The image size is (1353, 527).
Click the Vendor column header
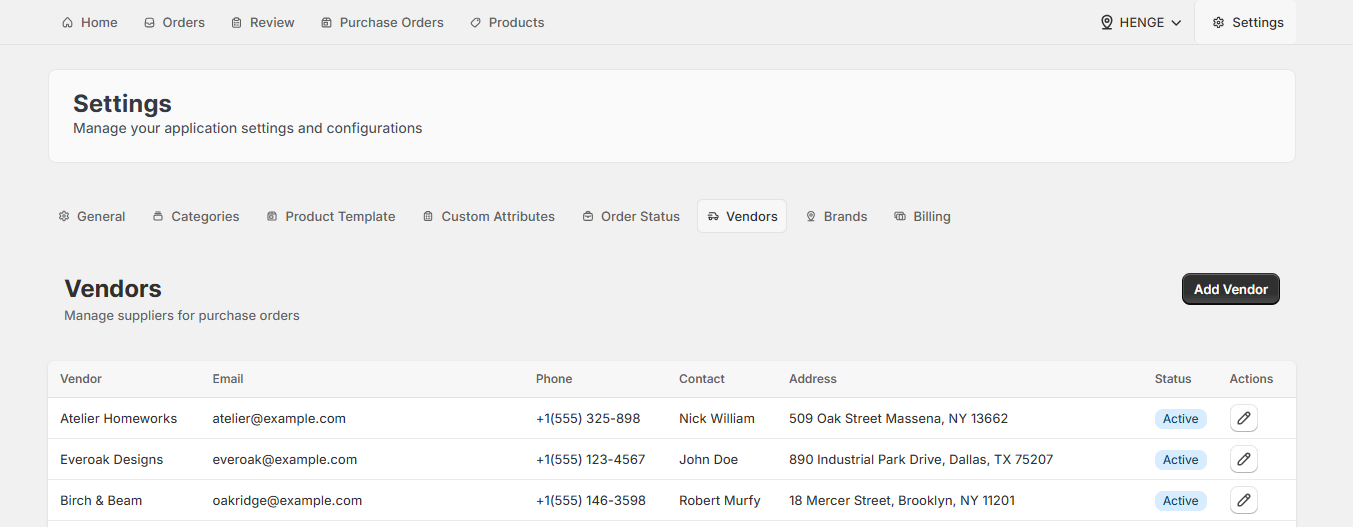point(81,379)
